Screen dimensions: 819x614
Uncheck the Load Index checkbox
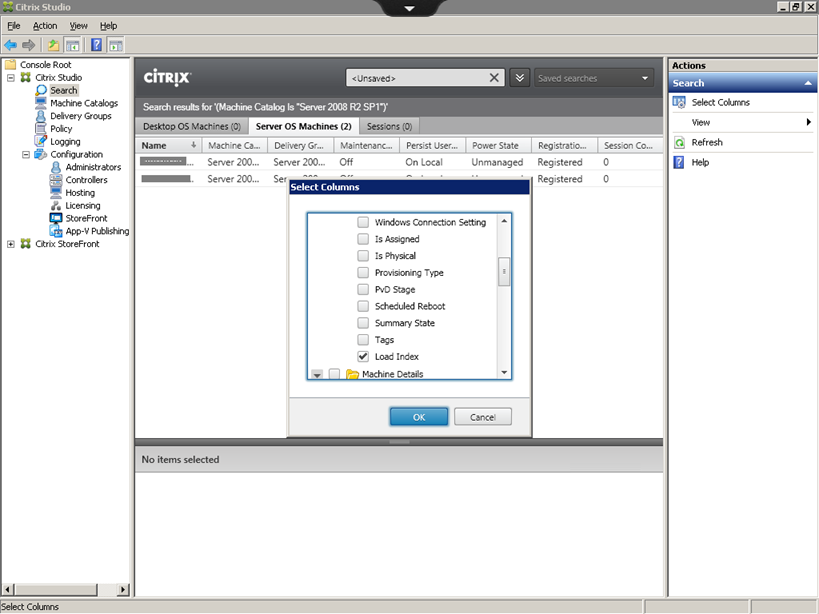tap(363, 357)
